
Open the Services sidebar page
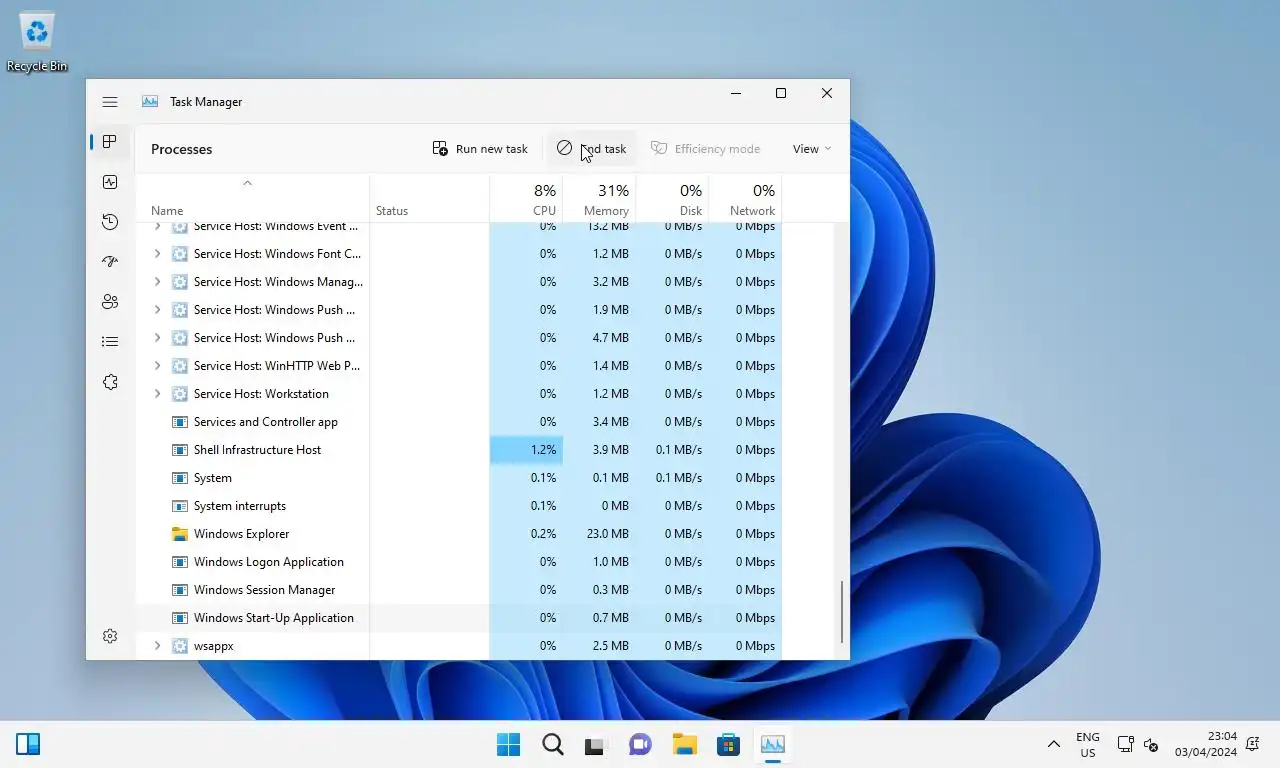pyautogui.click(x=110, y=382)
